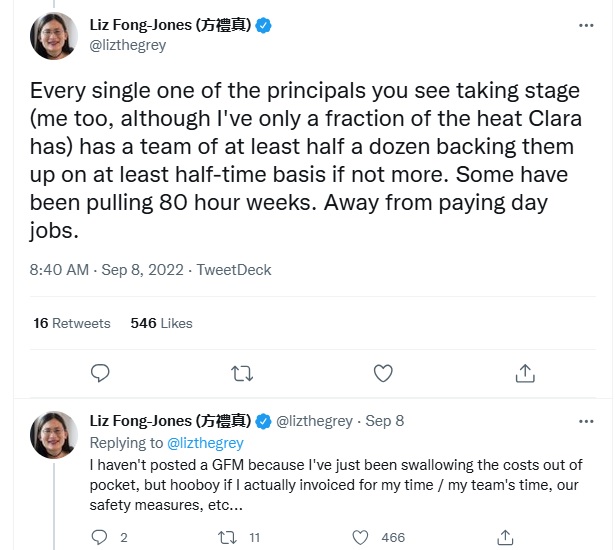Click the verified badge in main tweet header
Viewport: 615px width, 550px height.
coord(263,26)
